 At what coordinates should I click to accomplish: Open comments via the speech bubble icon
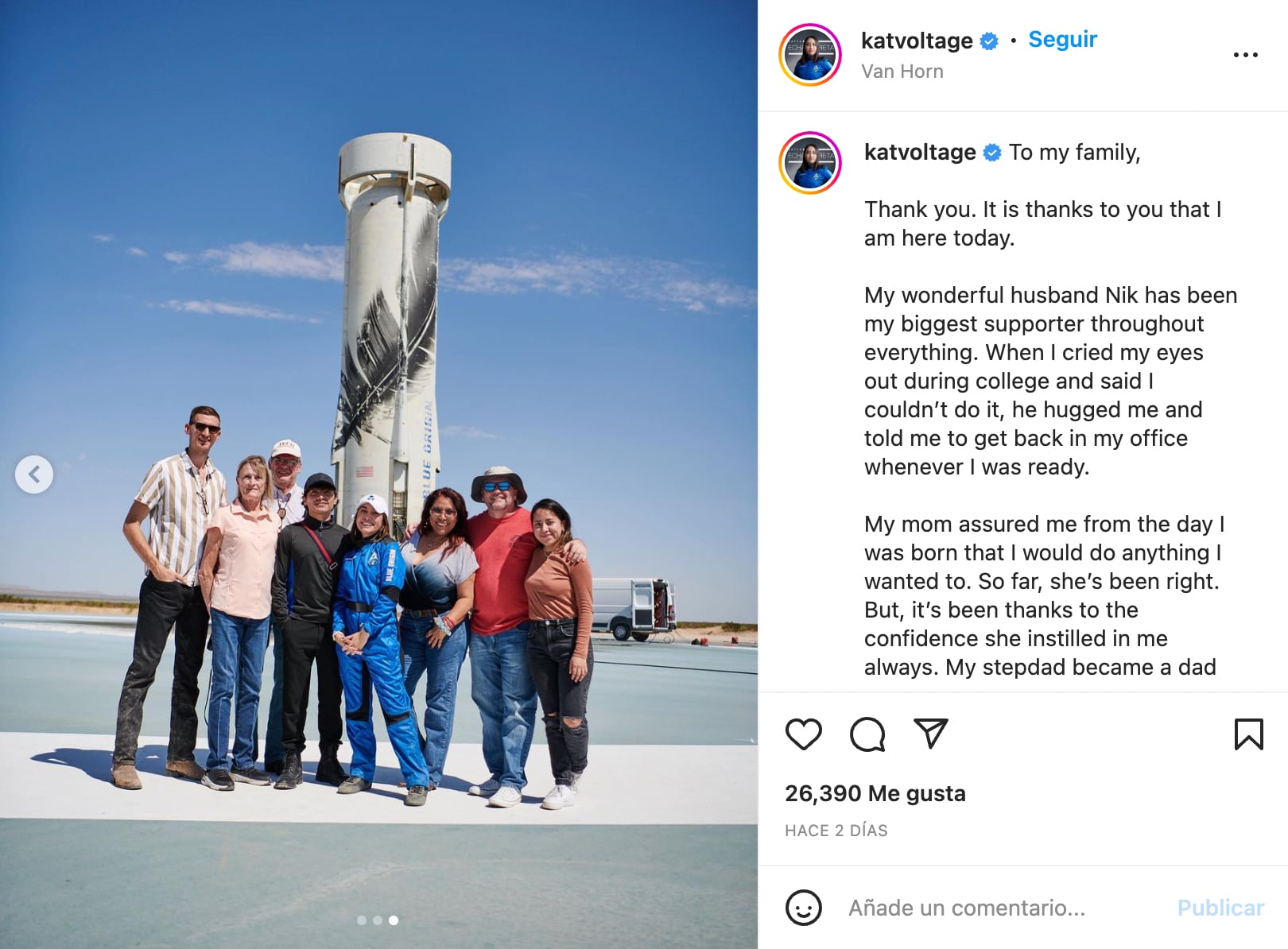[x=867, y=734]
